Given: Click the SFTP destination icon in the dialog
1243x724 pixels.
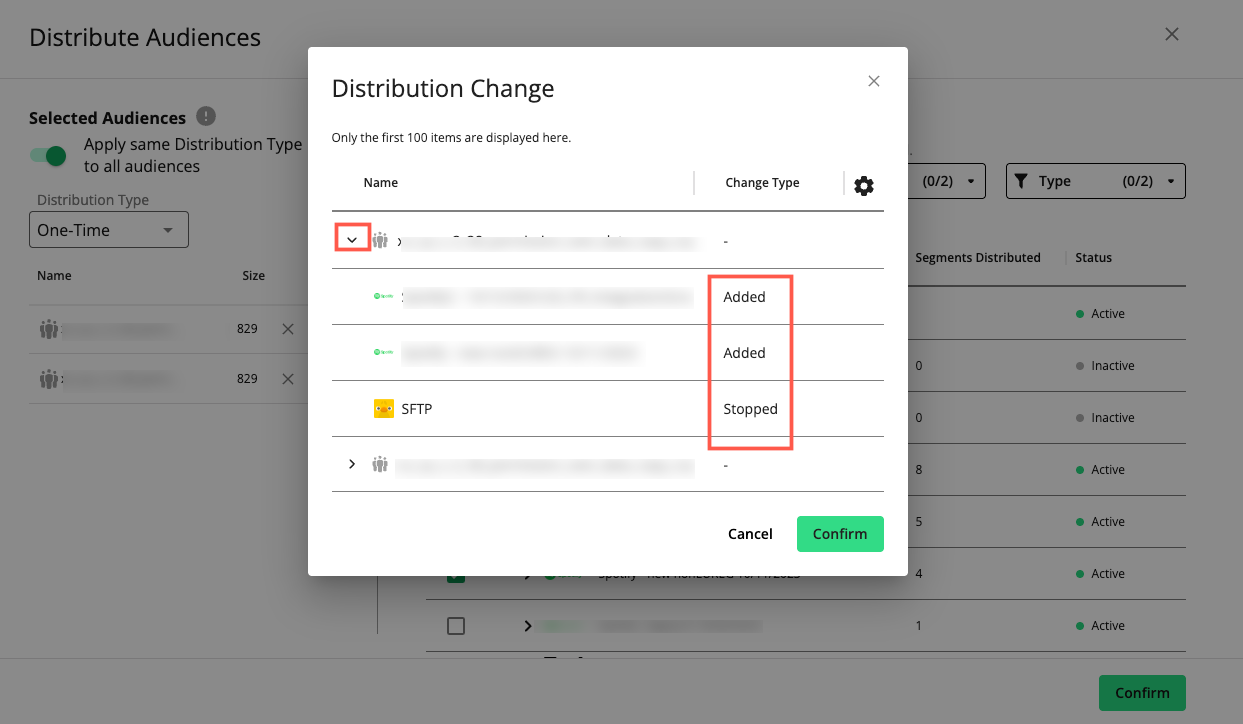Looking at the screenshot, I should [x=383, y=407].
